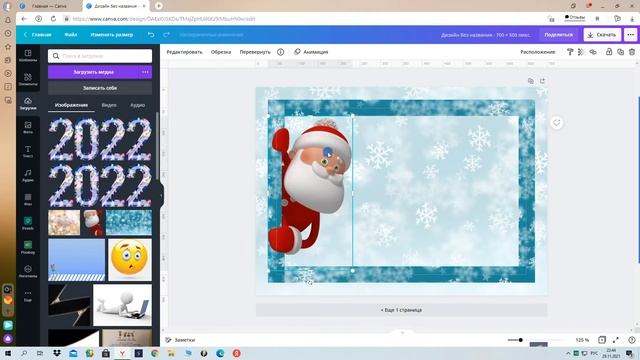Click the Flip button in toolbar
This screenshot has height=360, width=640.
pyautogui.click(x=255, y=52)
